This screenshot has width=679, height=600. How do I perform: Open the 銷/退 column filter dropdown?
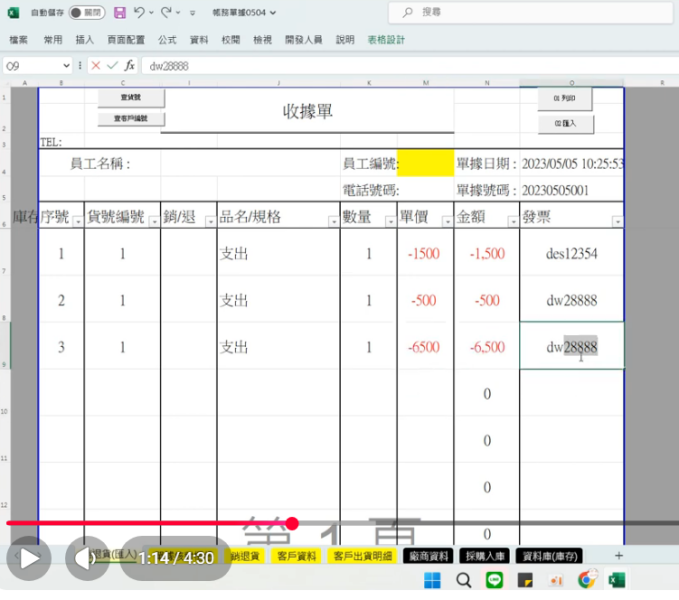coord(210,222)
